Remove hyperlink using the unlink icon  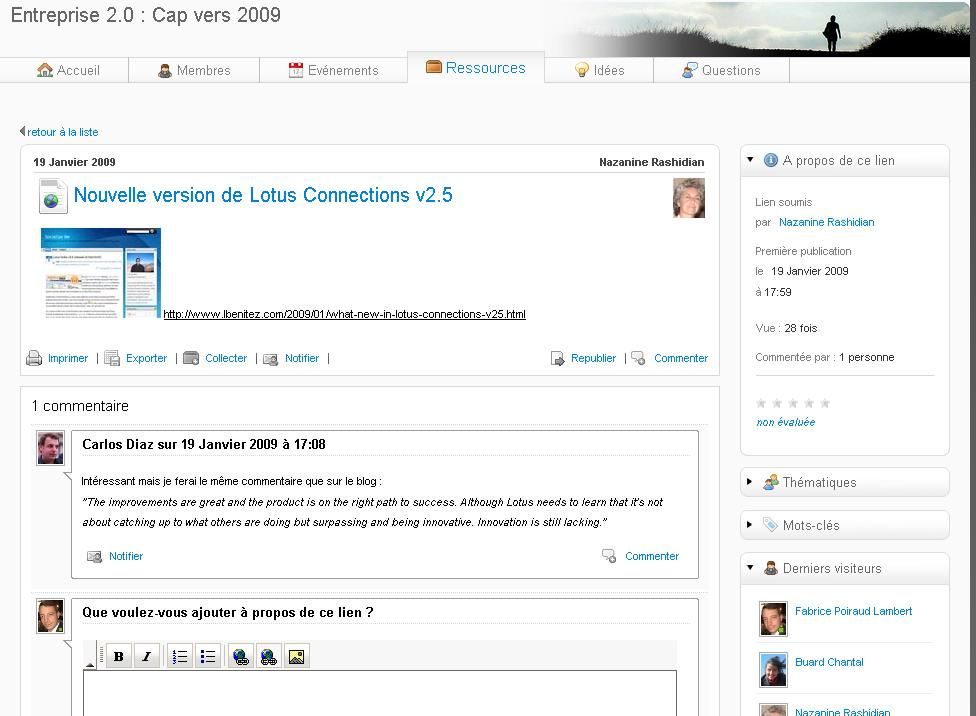click(x=269, y=656)
